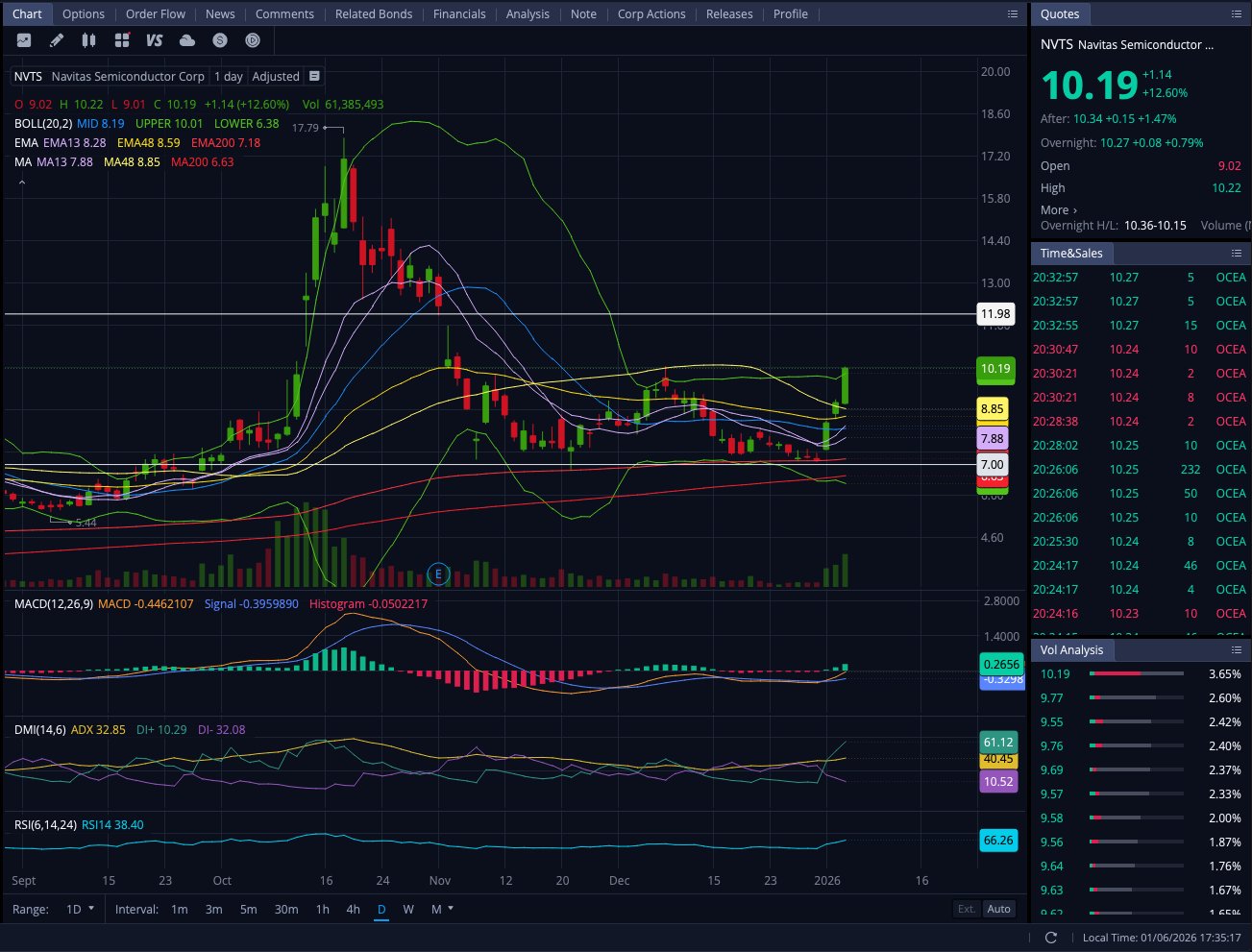Collapse the indicator legend with up arrow
1252x952 pixels.
(x=22, y=182)
